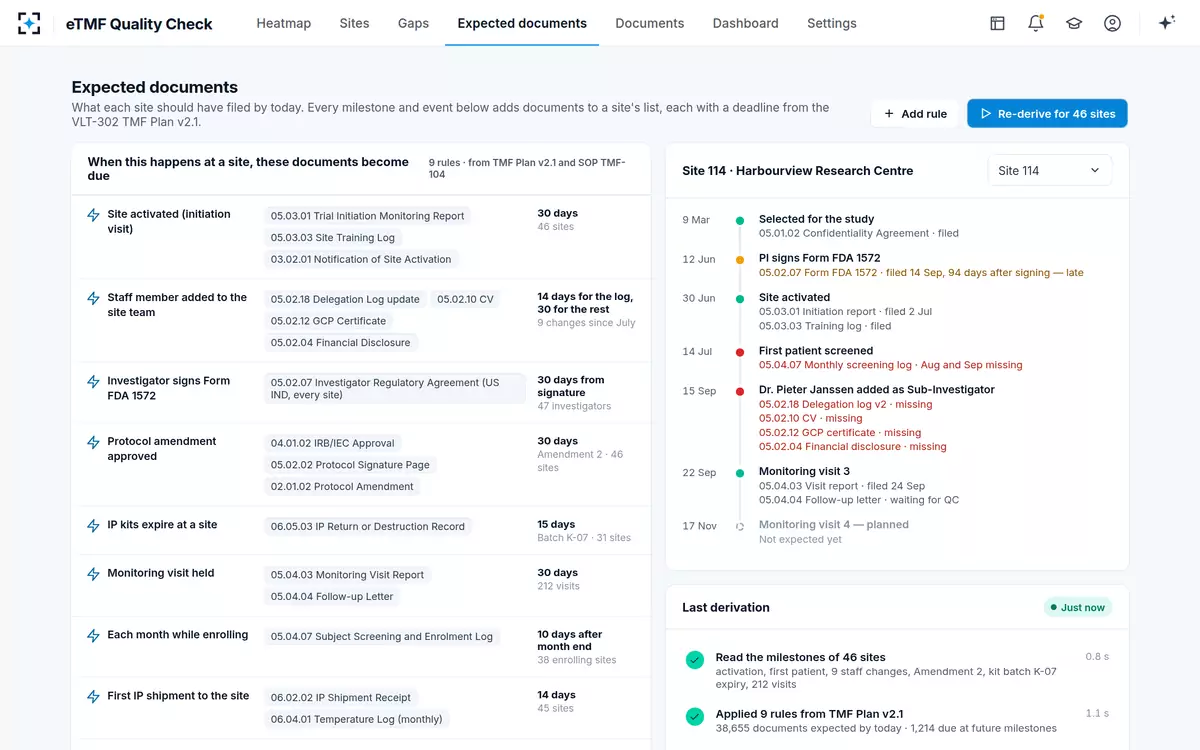Click '05.02.18 Delegation log v2 · missing' line
The height and width of the screenshot is (750, 1200).
click(845, 404)
